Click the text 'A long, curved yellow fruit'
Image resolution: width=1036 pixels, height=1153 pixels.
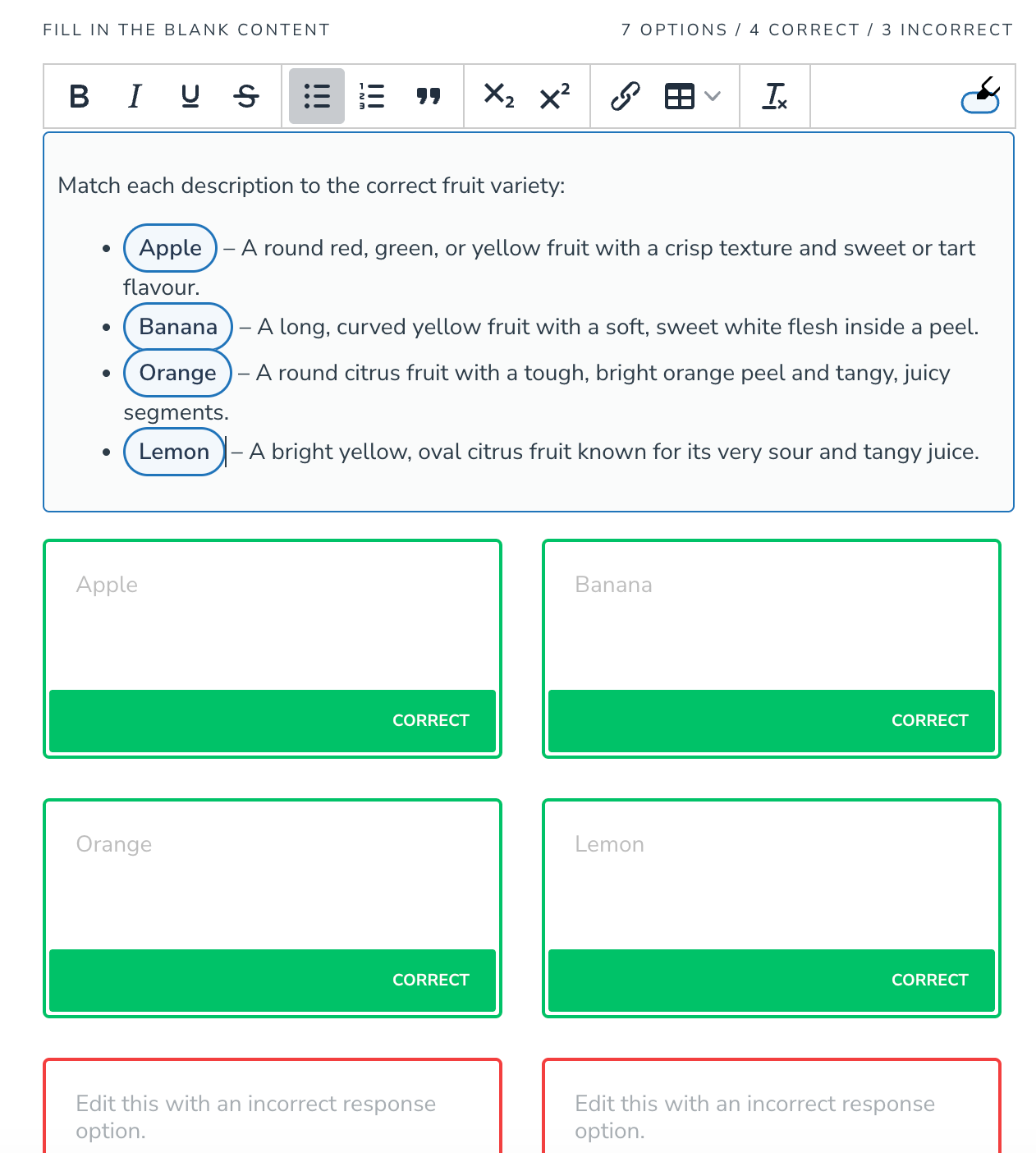tap(394, 327)
